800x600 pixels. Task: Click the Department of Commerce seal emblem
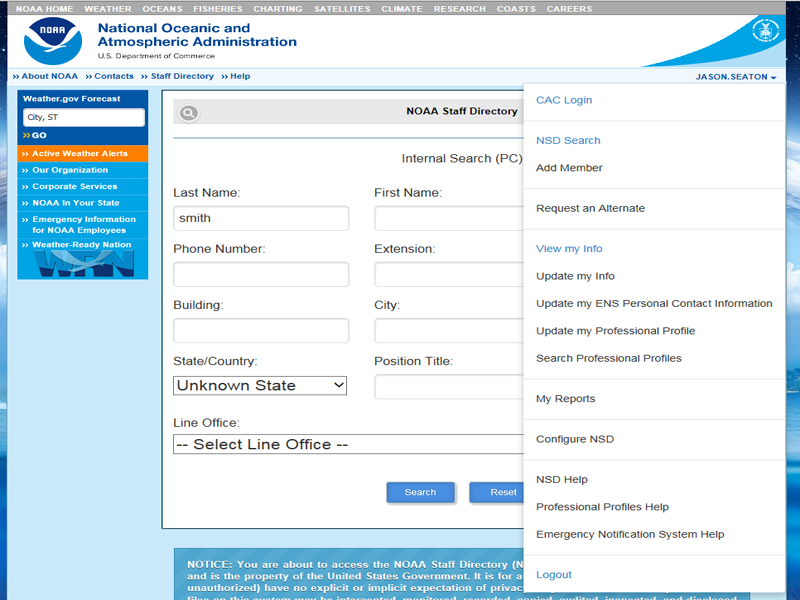coord(765,31)
